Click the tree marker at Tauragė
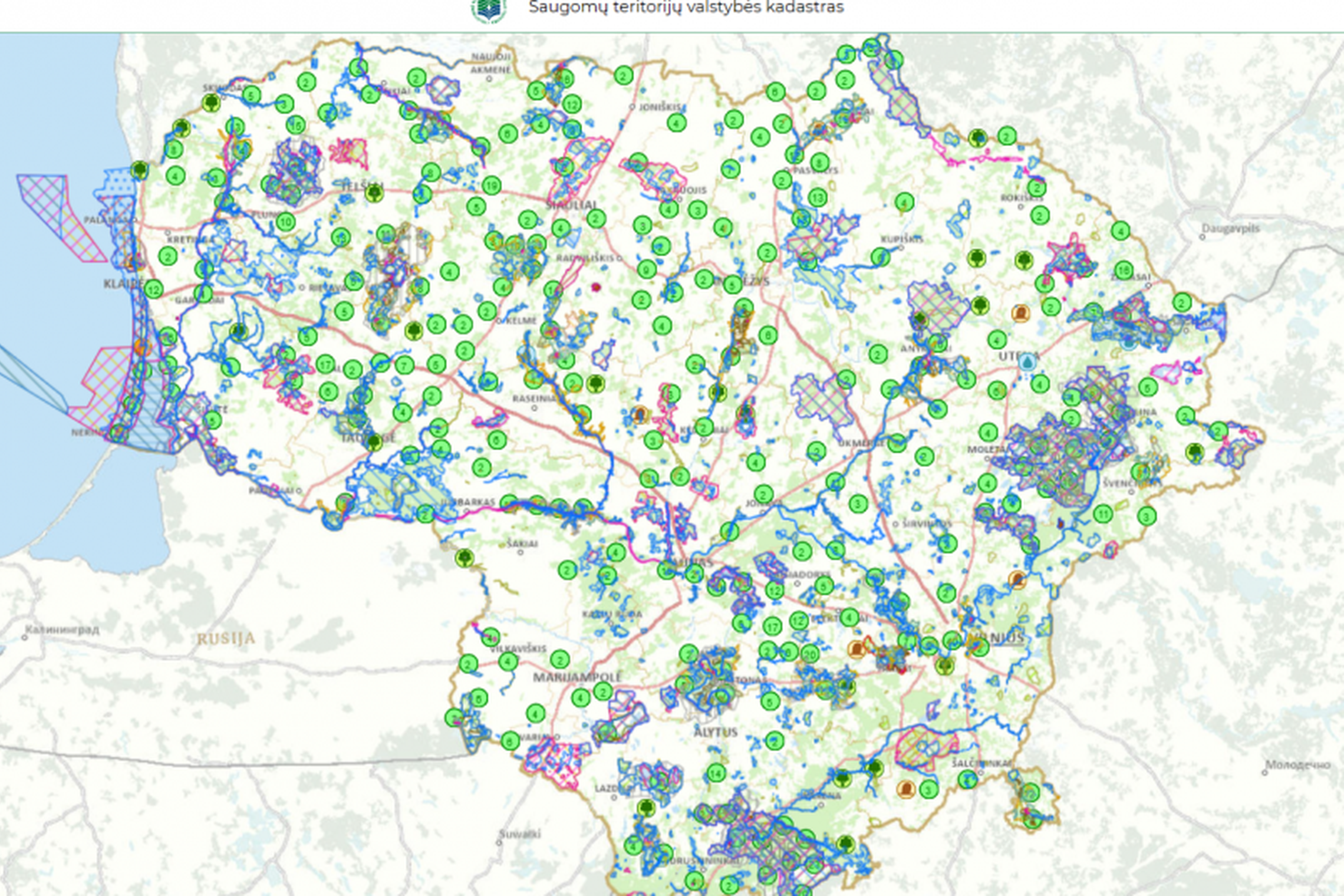This screenshot has width=1344, height=896. (374, 442)
